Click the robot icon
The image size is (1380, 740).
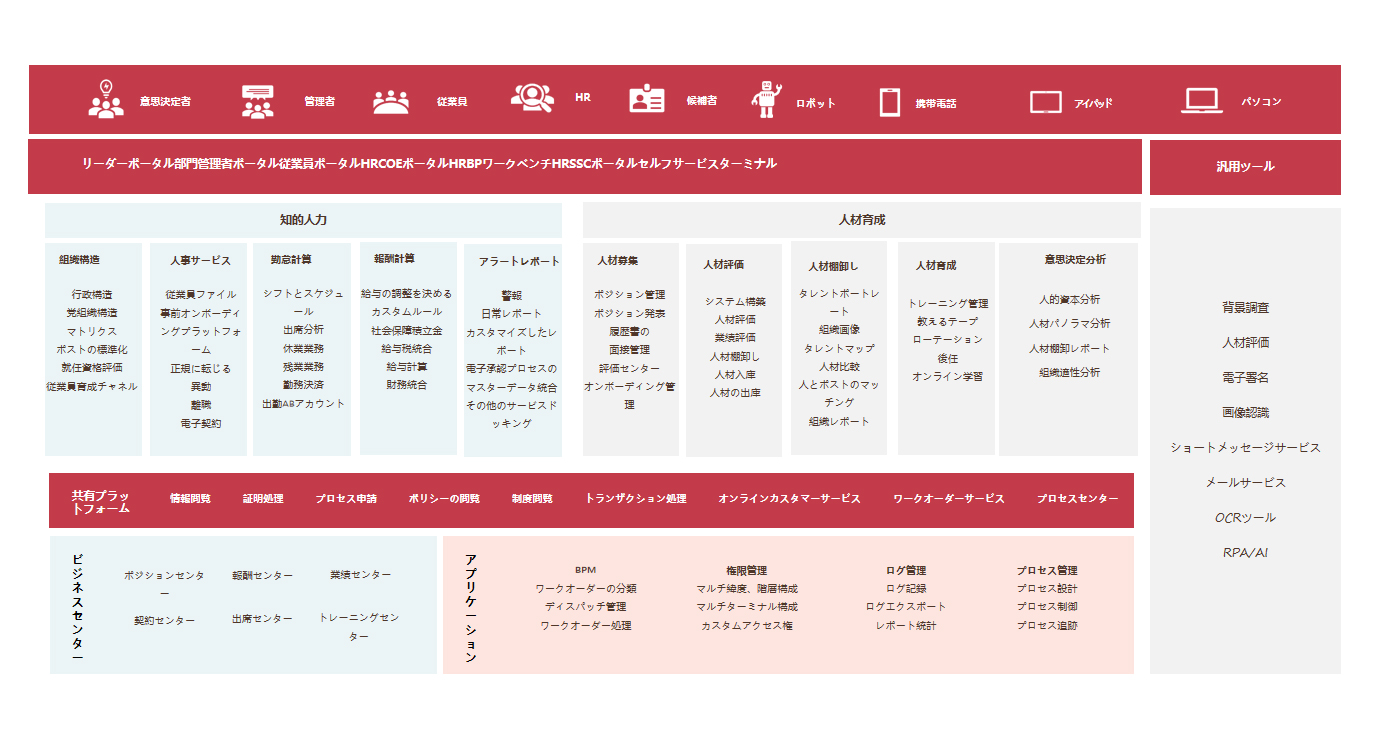tap(768, 100)
